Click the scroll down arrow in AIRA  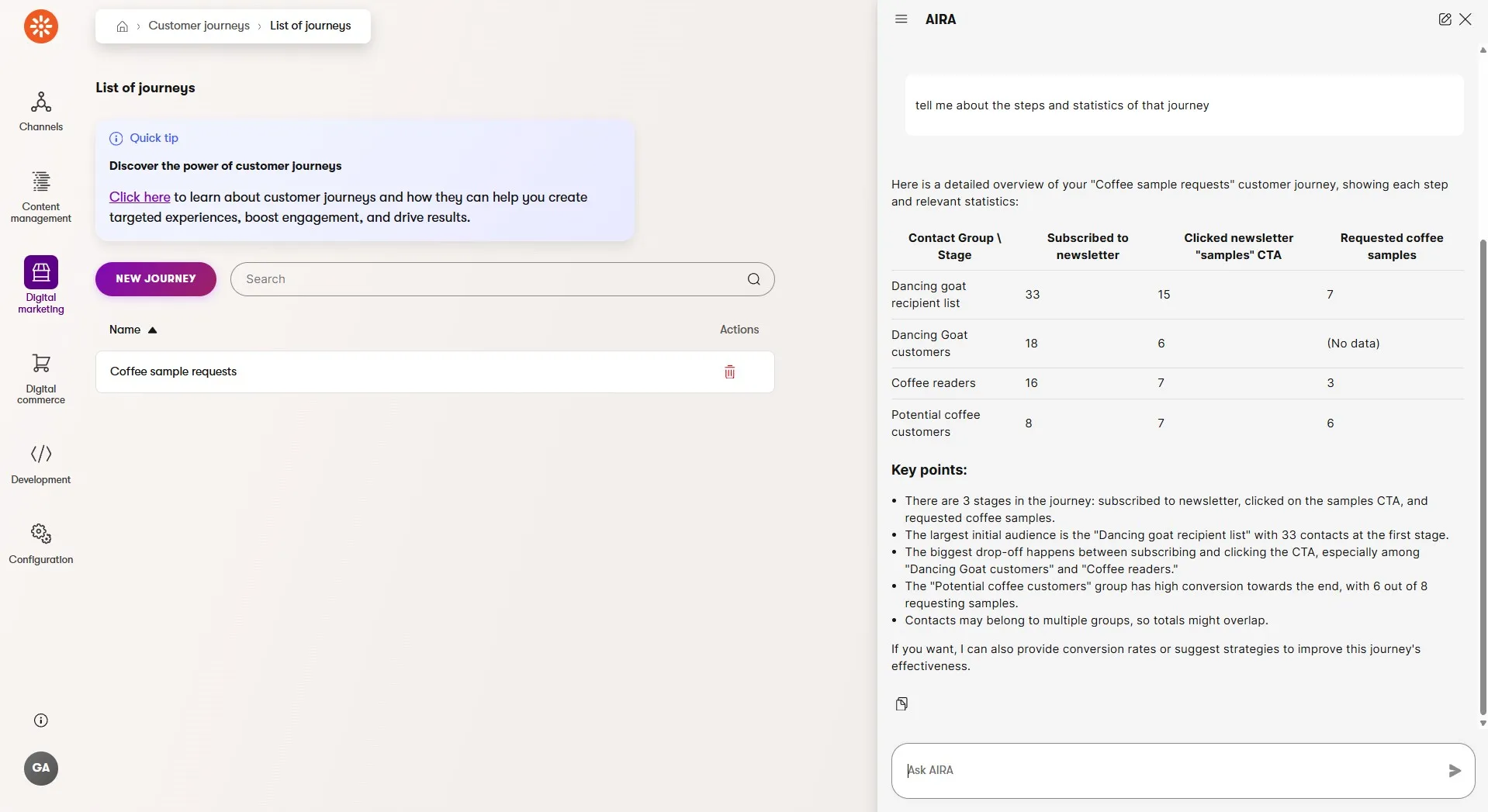click(1483, 724)
